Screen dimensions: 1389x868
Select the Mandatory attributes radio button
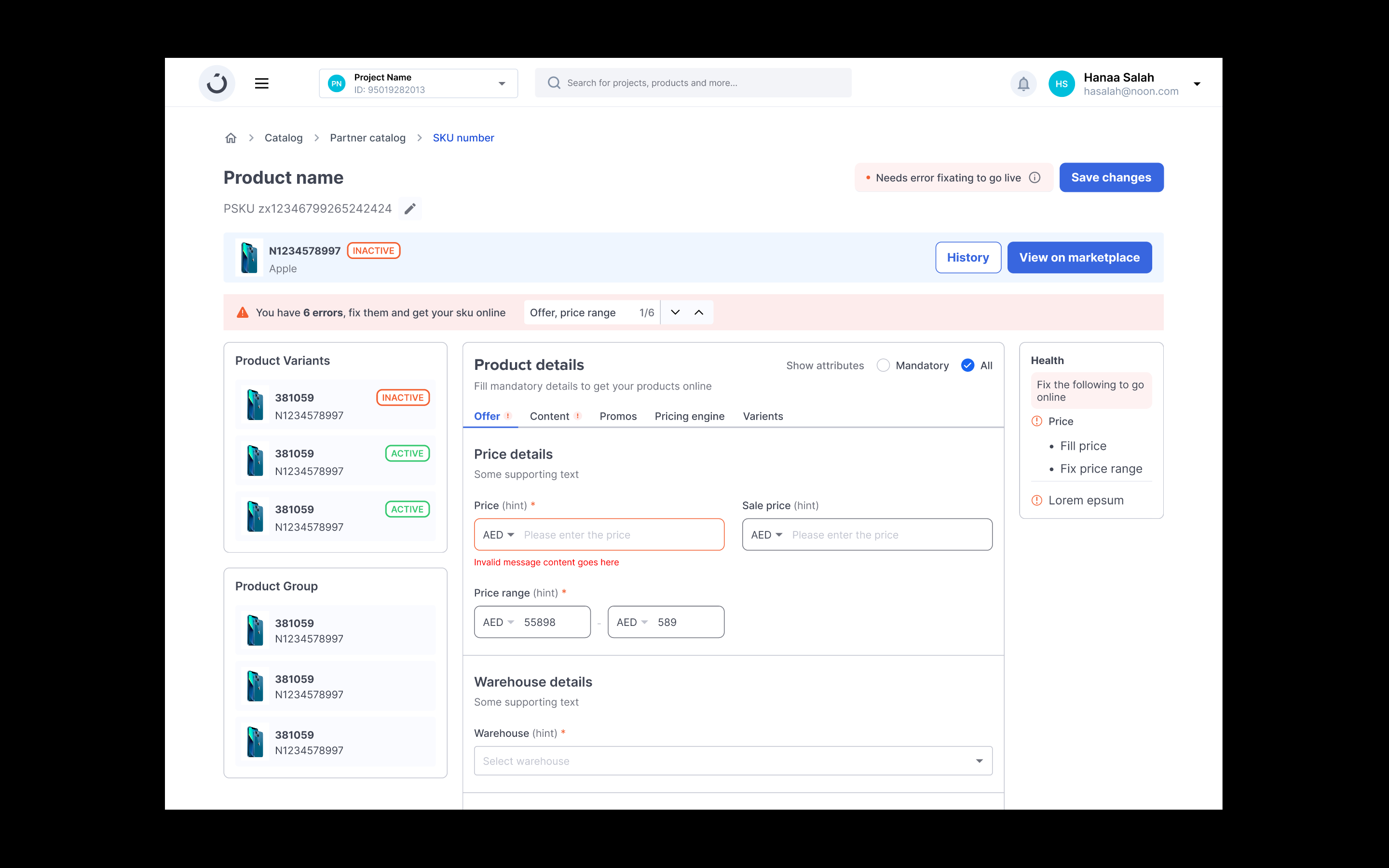(883, 366)
